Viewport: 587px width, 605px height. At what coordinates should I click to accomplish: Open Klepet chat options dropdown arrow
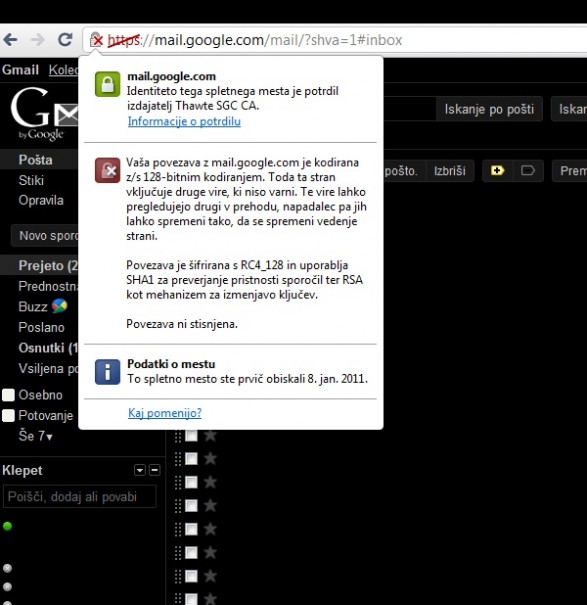(x=140, y=470)
